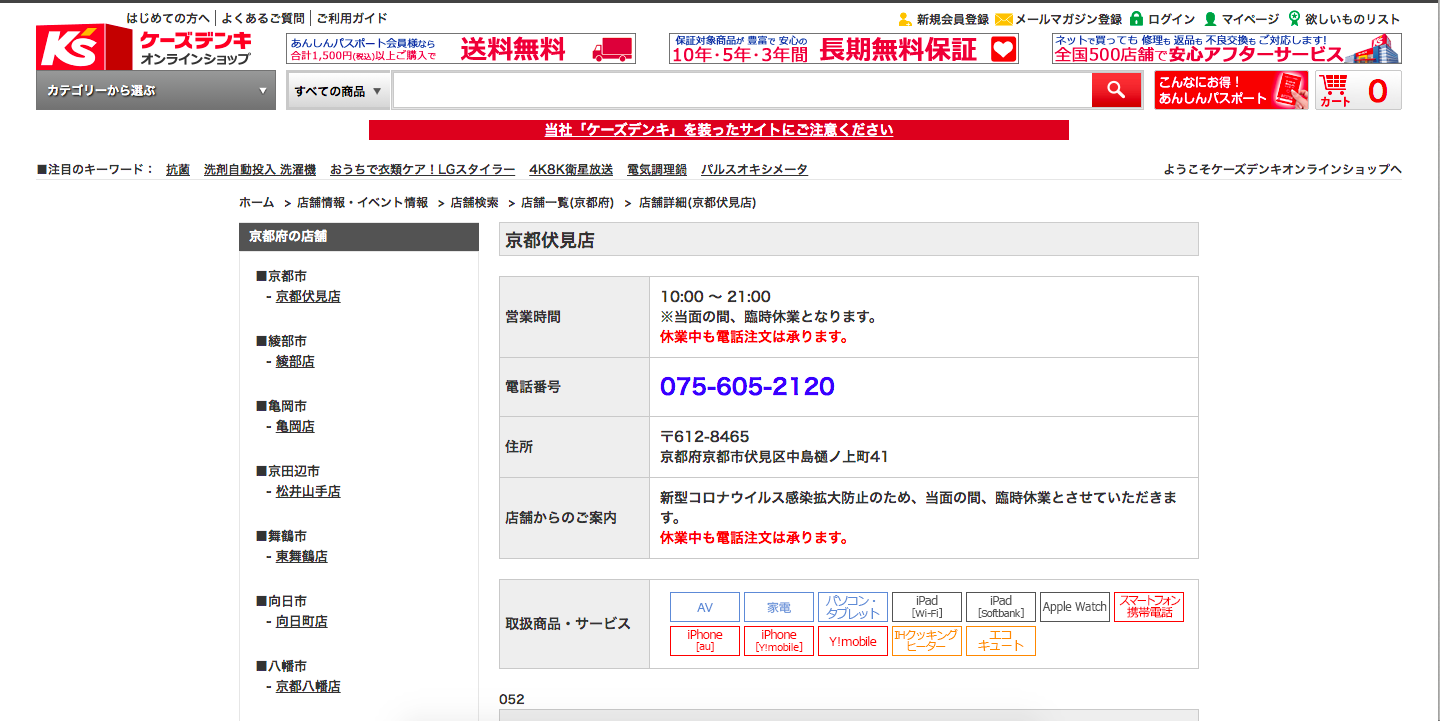This screenshot has height=721, width=1440.
Task: Open 亀岡店 in sidebar
Action: (295, 426)
